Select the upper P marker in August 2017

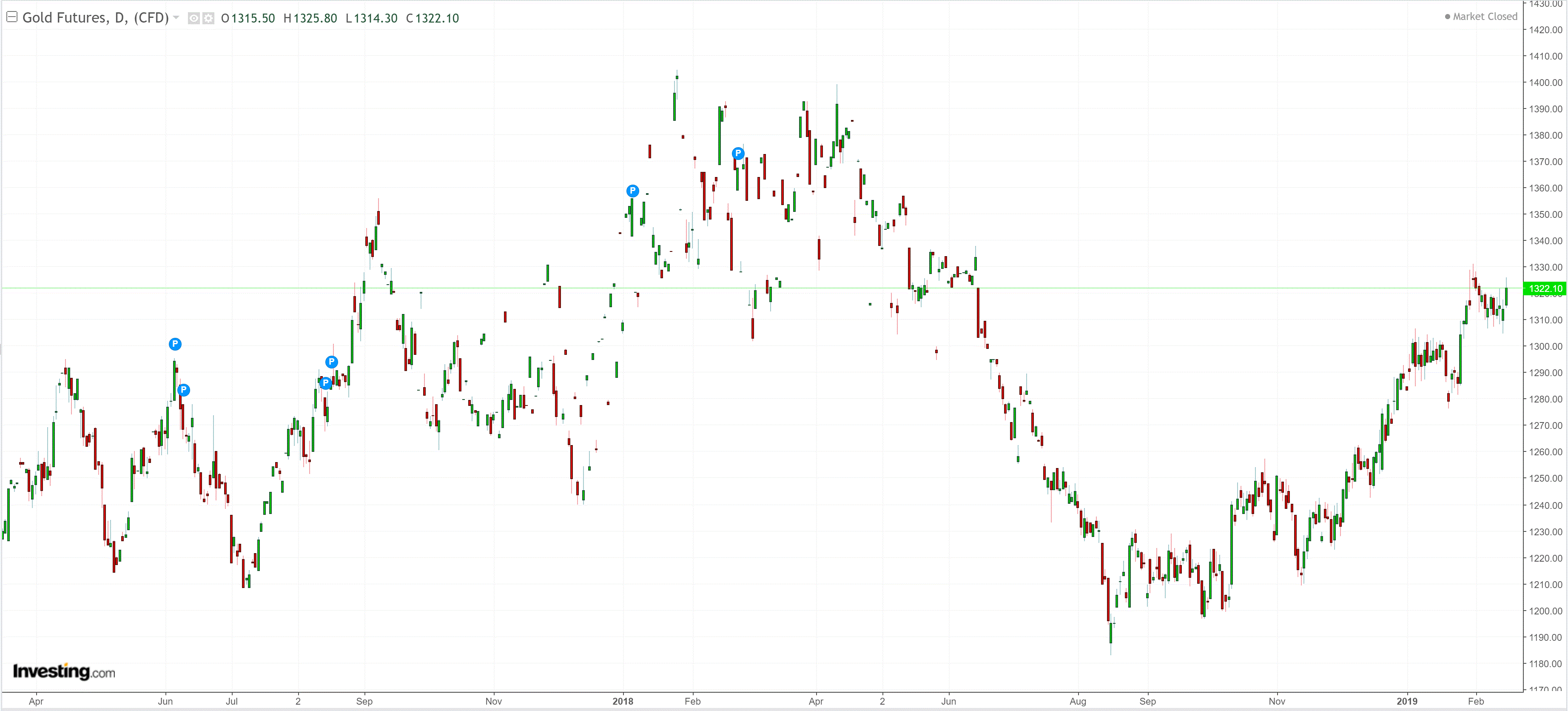tap(331, 362)
